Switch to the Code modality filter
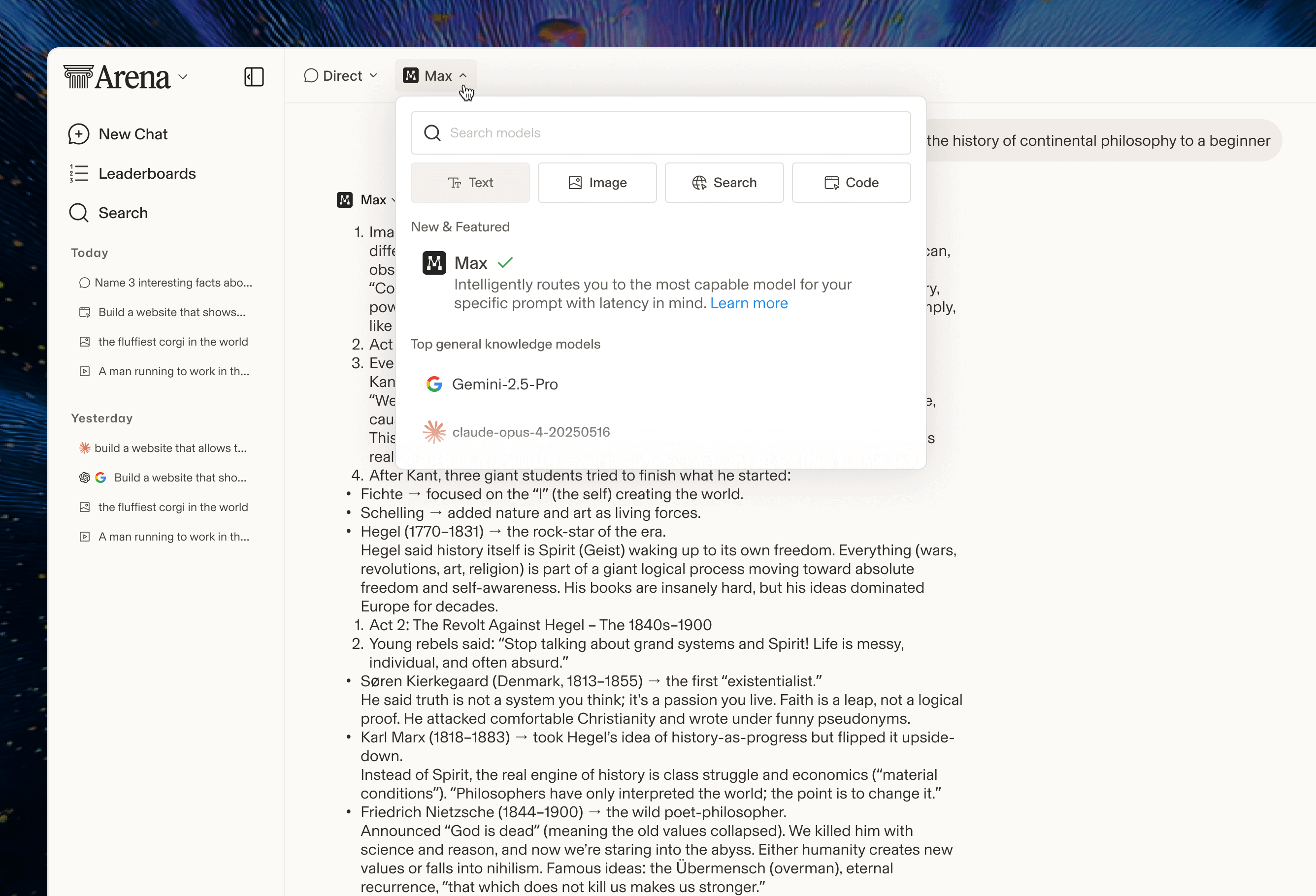 click(851, 183)
